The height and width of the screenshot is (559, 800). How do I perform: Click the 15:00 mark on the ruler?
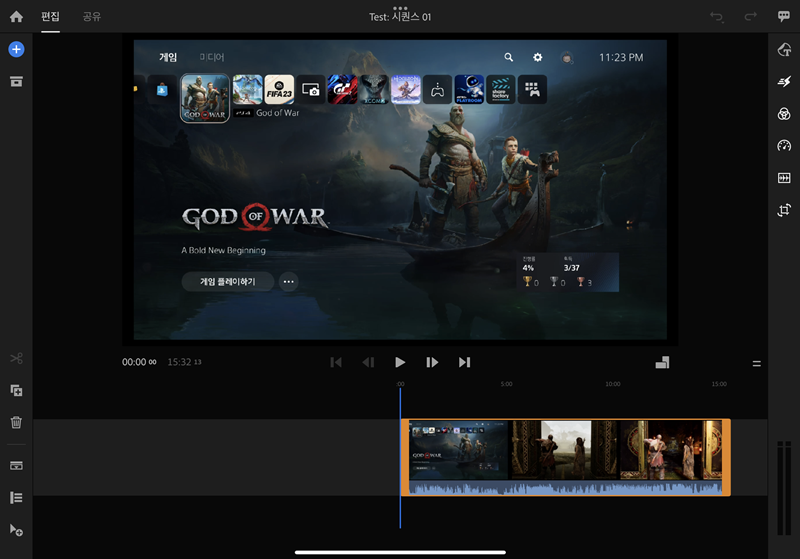[x=719, y=384]
